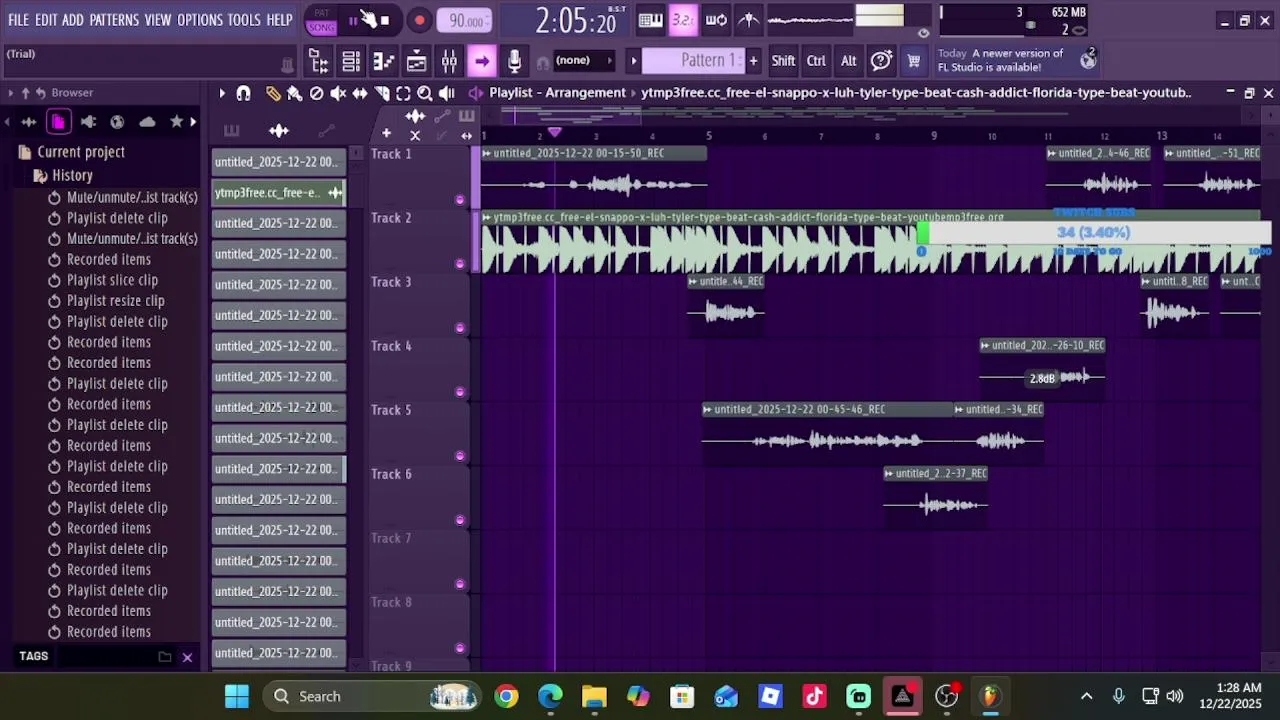This screenshot has width=1280, height=720.
Task: Select the Mute tool speaker icon
Action: point(338,93)
